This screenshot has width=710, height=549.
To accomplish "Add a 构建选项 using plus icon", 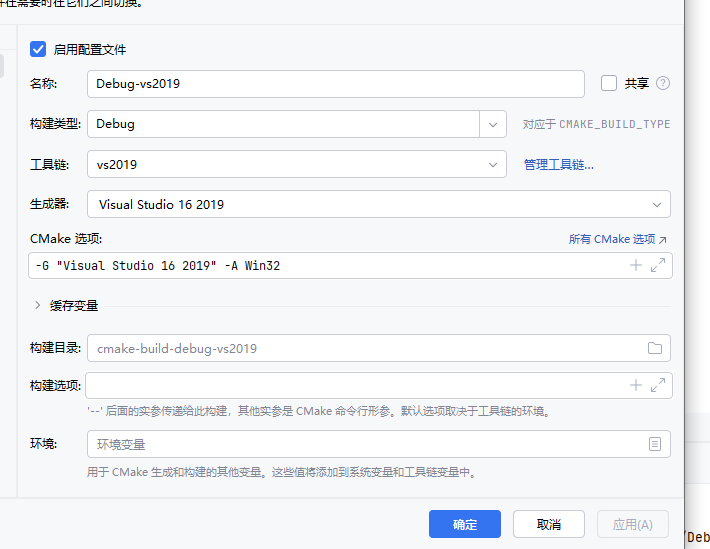I will 636,385.
